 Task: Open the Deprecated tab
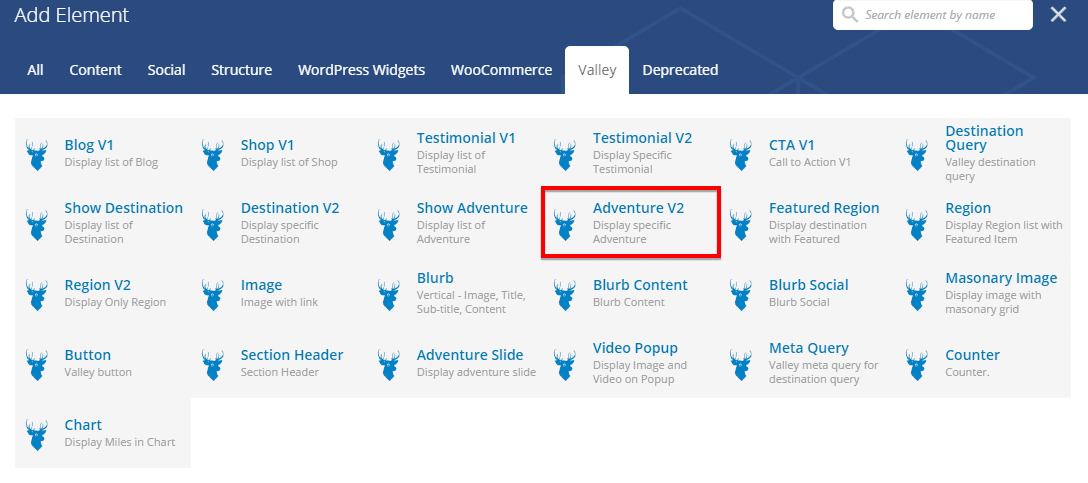pyautogui.click(x=680, y=70)
